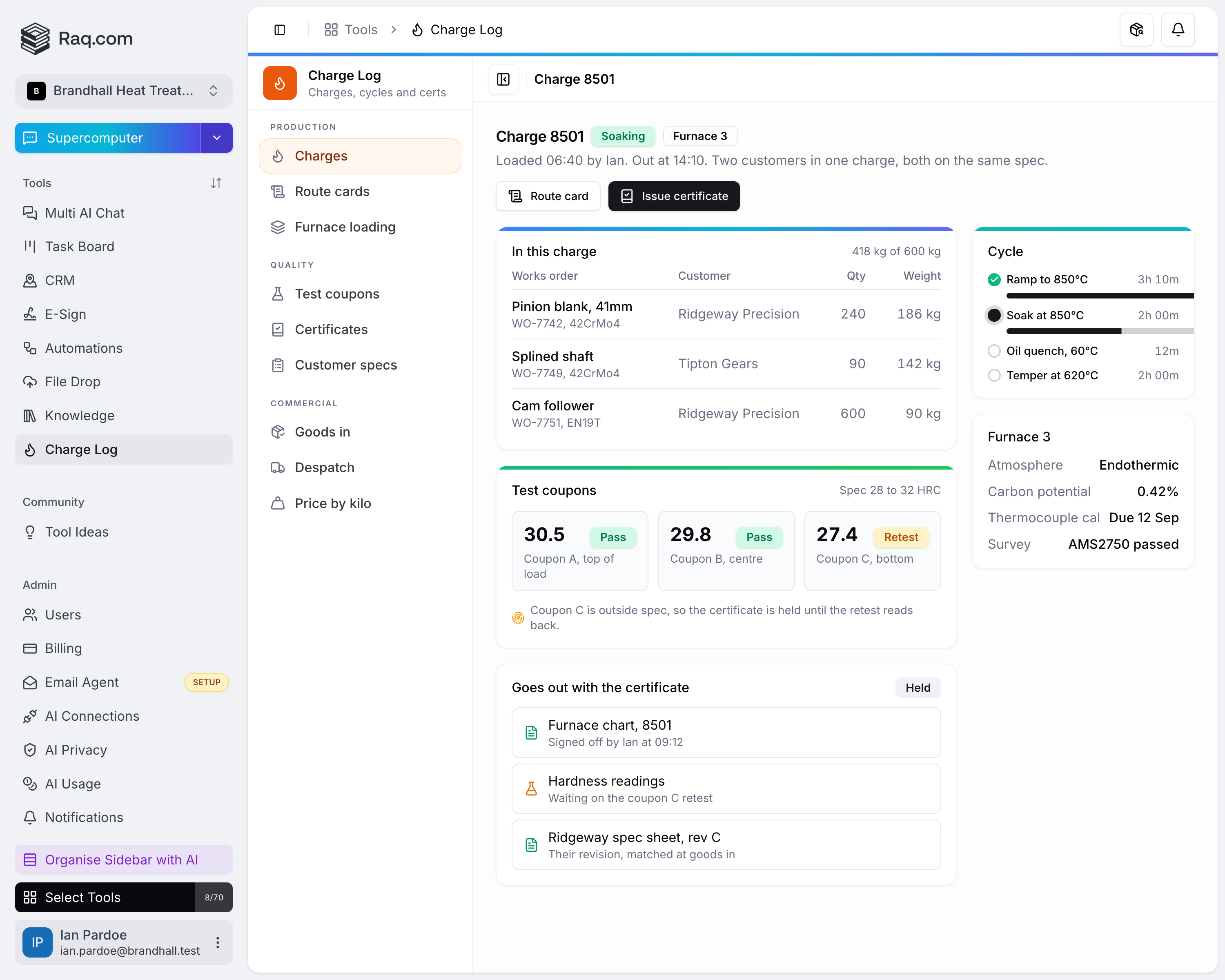Click the Ian Pardoe IP avatar
The image size is (1225, 980).
(38, 943)
